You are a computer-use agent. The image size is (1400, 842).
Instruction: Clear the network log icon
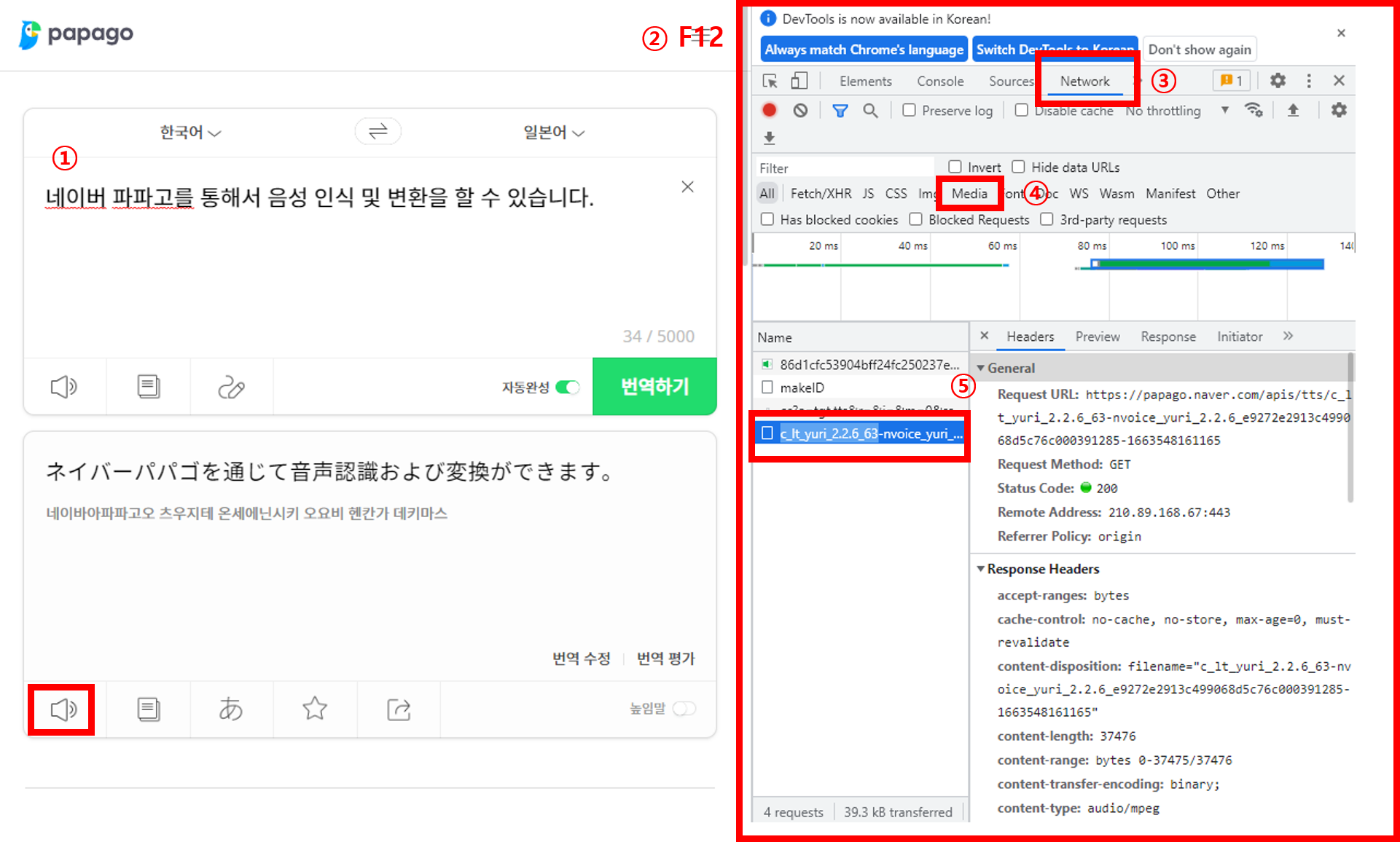pos(800,111)
